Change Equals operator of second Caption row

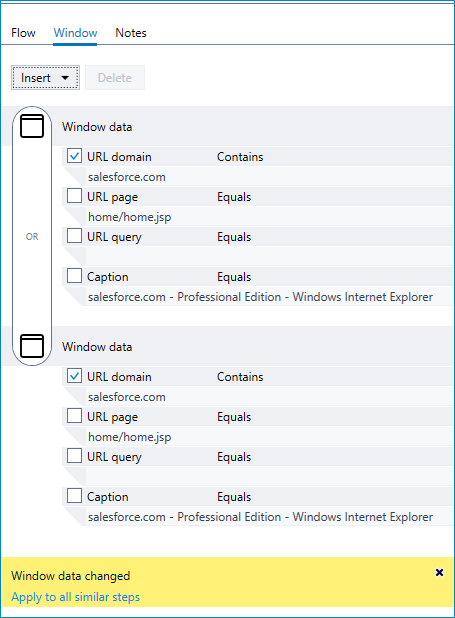(x=234, y=497)
